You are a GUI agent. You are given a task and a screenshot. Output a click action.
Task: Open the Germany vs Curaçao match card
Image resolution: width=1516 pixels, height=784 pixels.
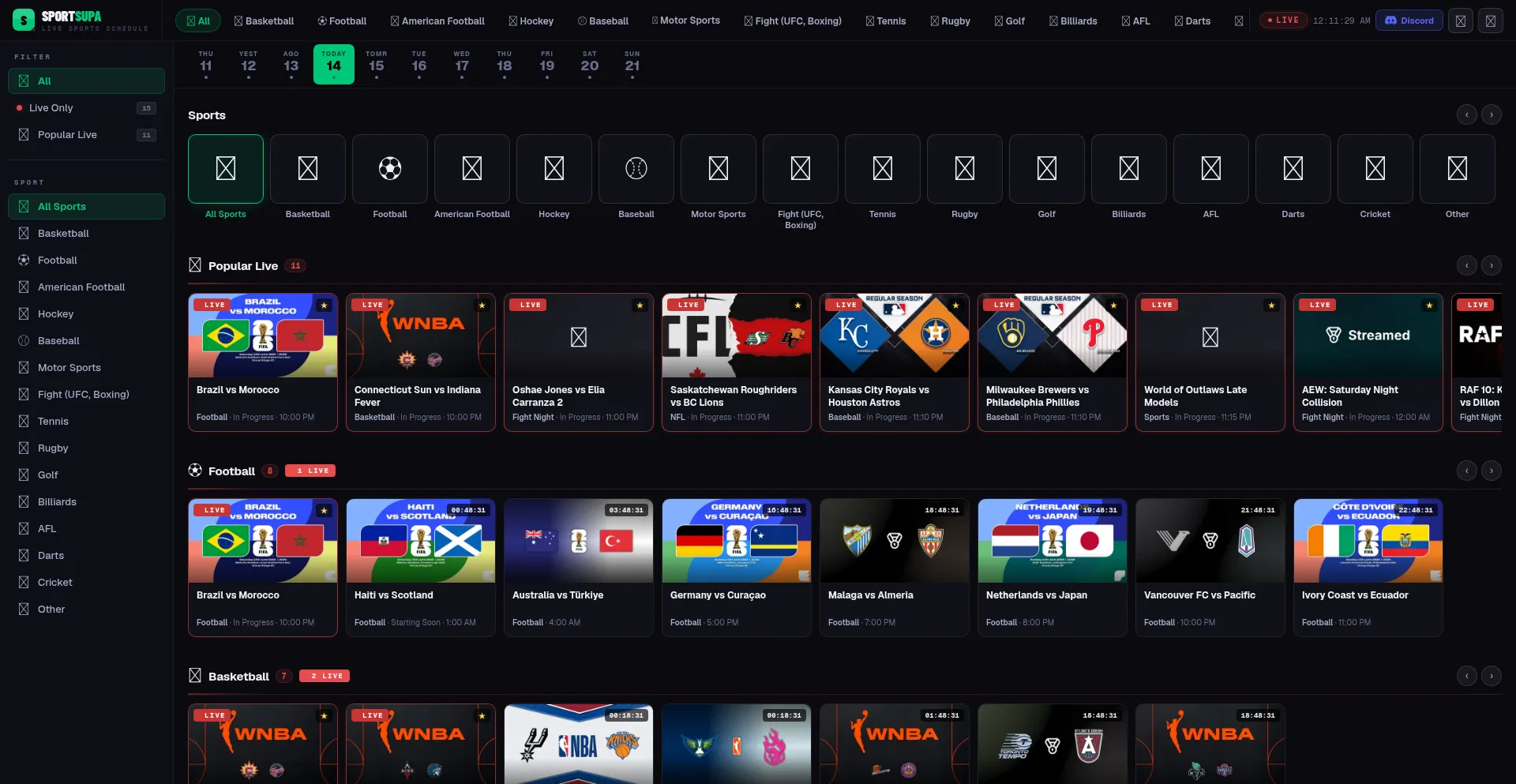click(x=737, y=568)
